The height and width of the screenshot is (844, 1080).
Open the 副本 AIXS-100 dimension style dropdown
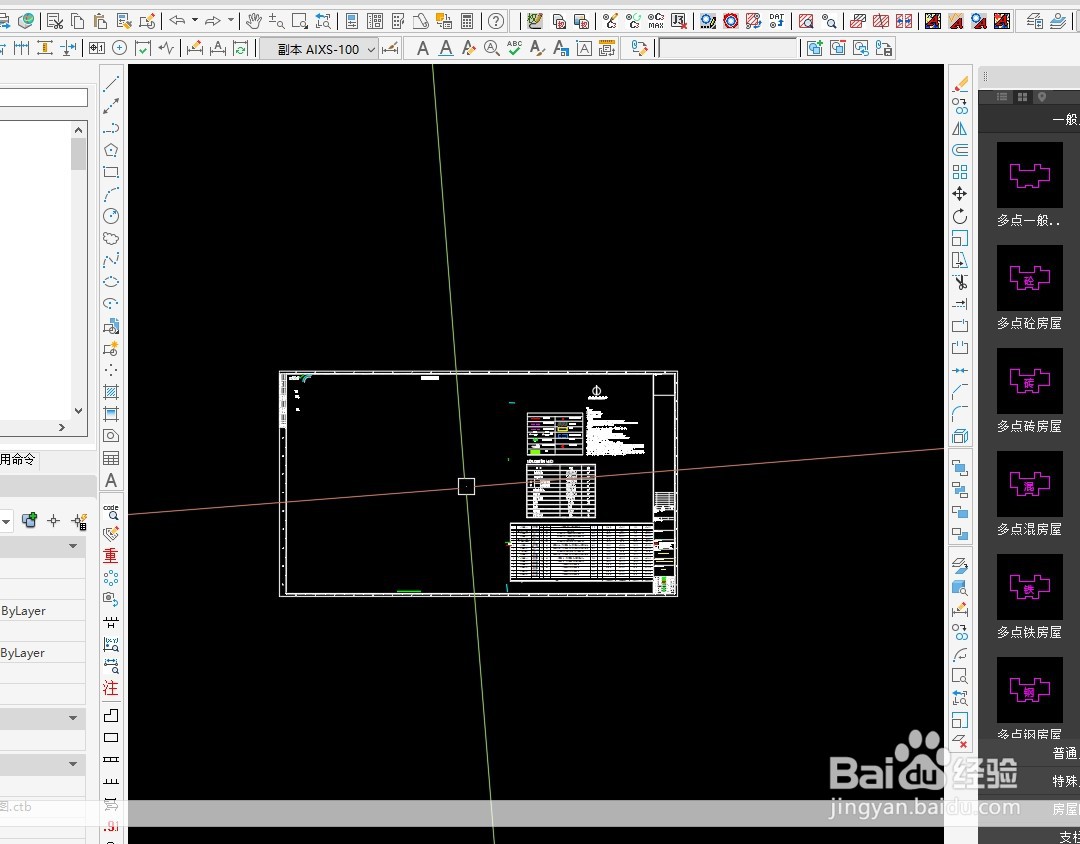319,49
